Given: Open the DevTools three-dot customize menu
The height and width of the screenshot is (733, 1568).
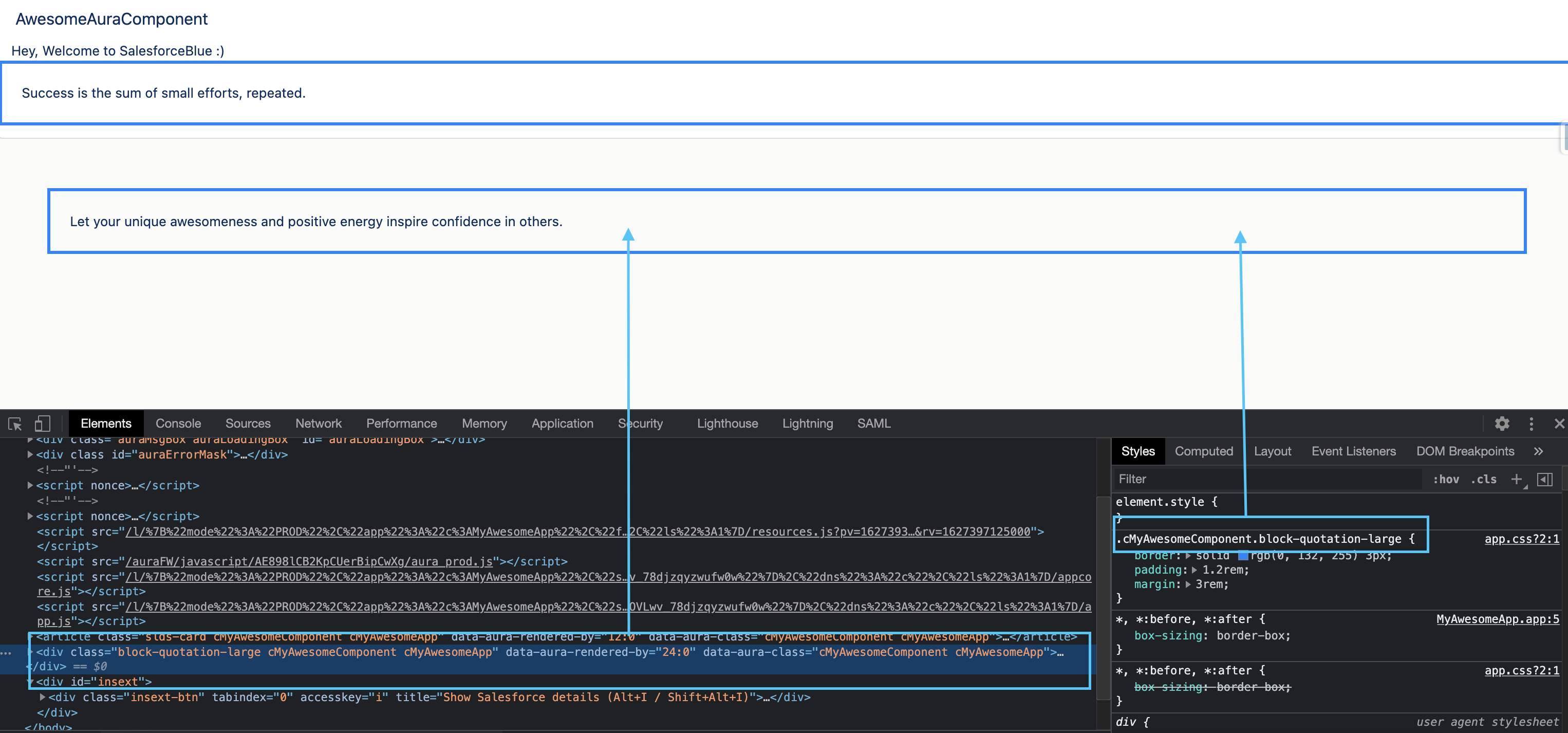Looking at the screenshot, I should pos(1532,424).
